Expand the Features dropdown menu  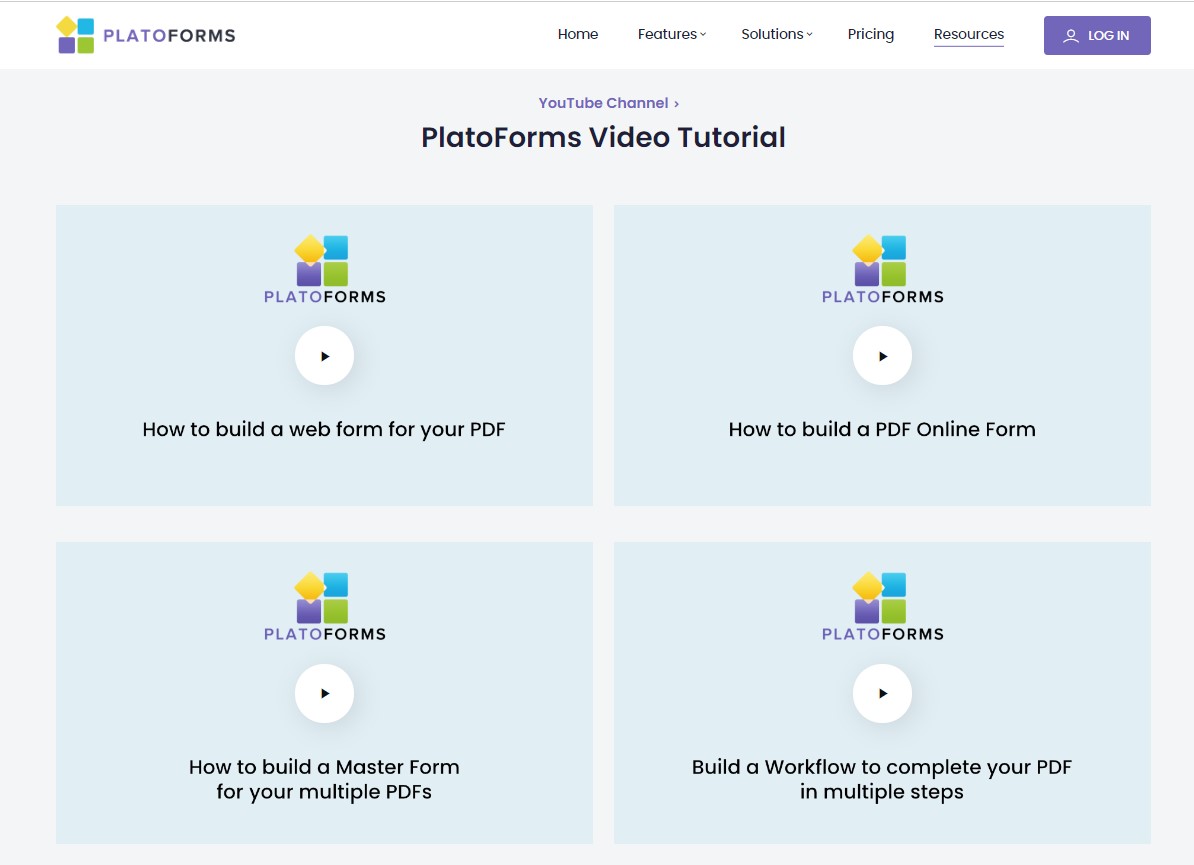671,34
